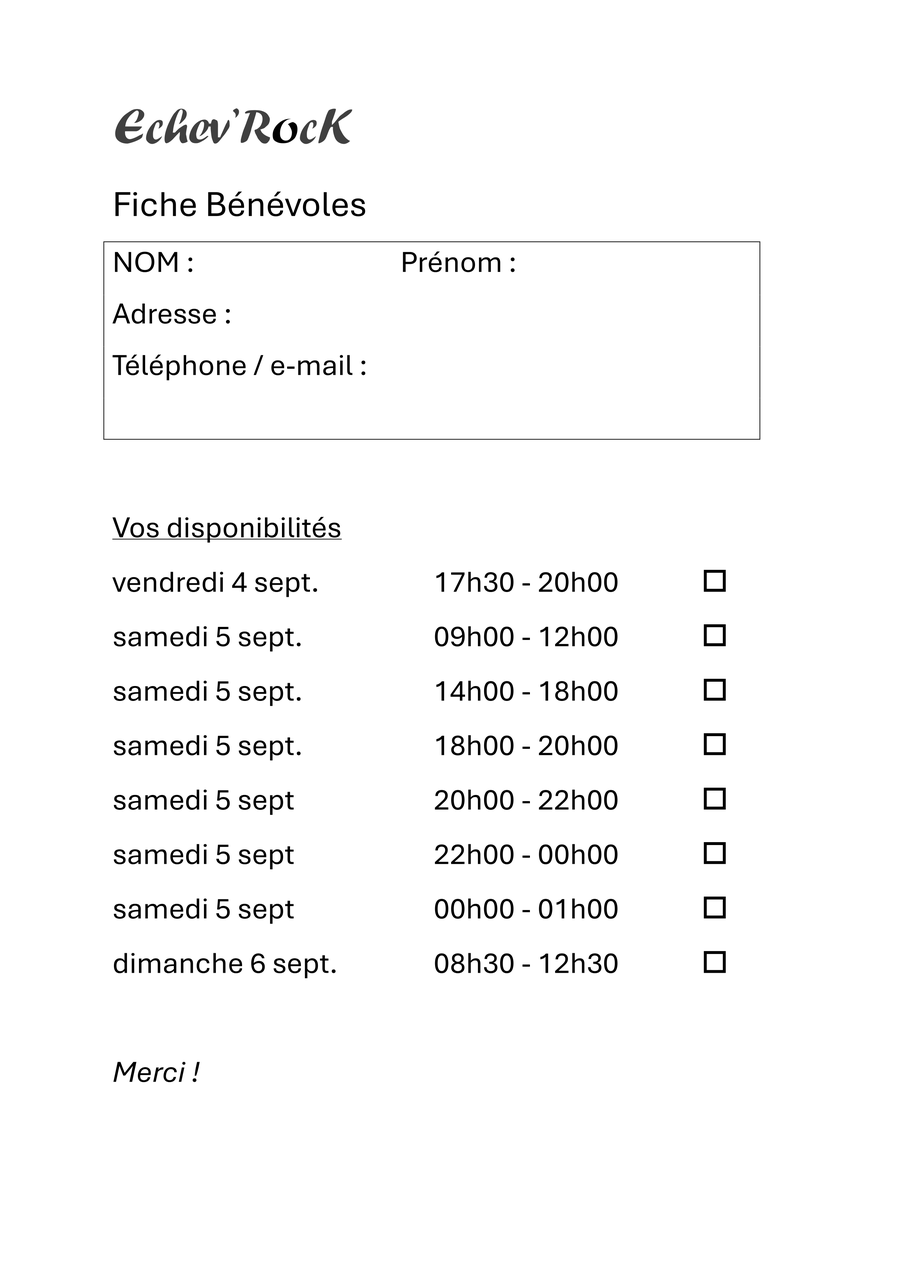
Task: Click the vendredi 4 sept. label
Action: pos(215,583)
